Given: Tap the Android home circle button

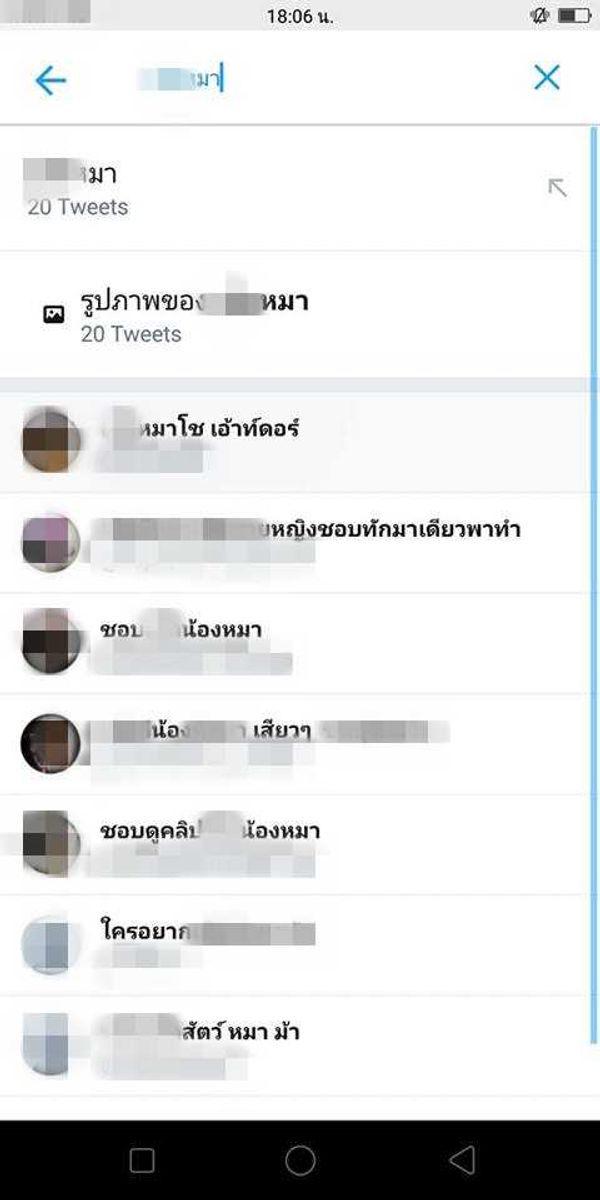Looking at the screenshot, I should [x=300, y=1160].
